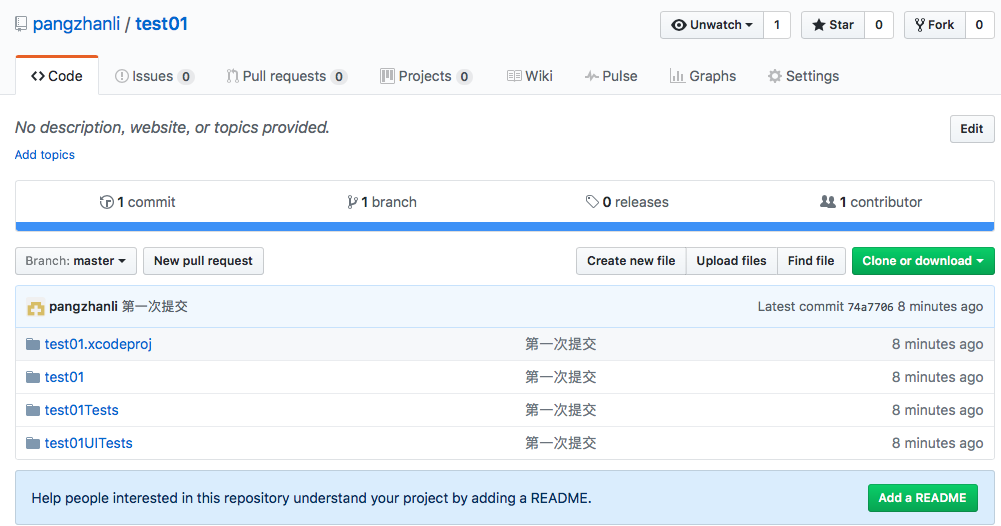
Task: Open the repository Settings tab
Action: point(803,76)
